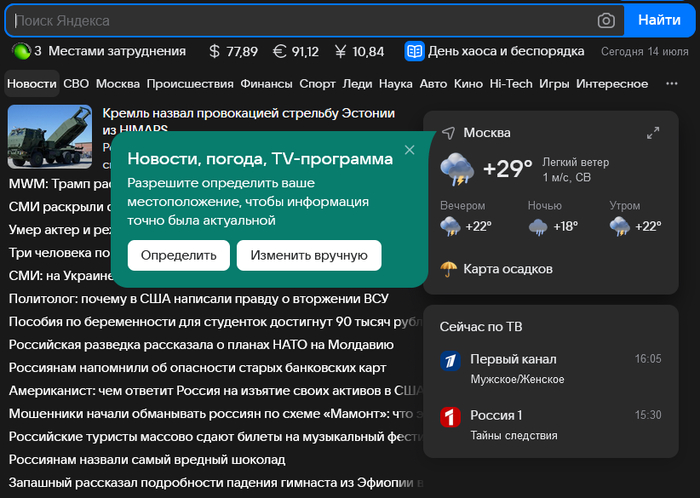700x498 pixels.
Task: Open the Тайны следствия program
Action: pos(514,436)
